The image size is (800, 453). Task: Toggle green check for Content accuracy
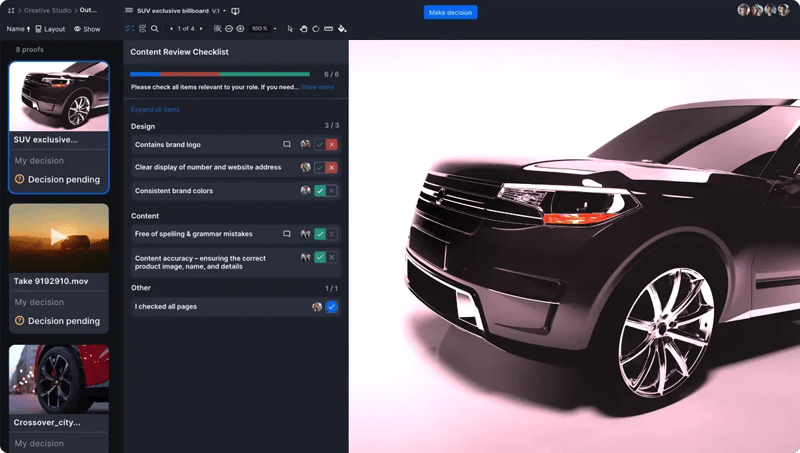click(320, 257)
